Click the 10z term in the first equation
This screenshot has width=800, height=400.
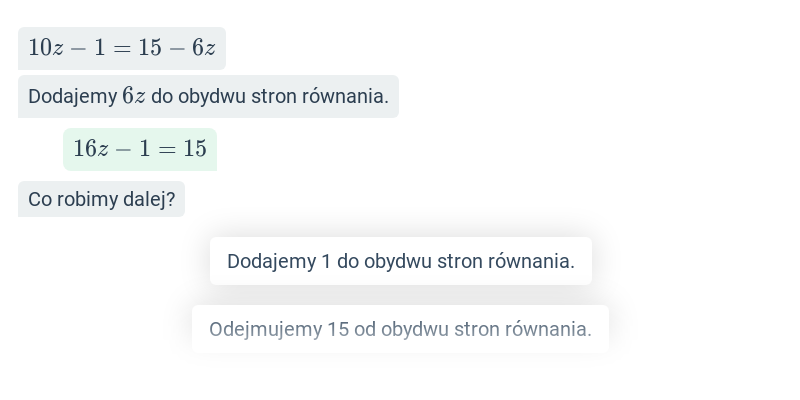[x=46, y=48]
